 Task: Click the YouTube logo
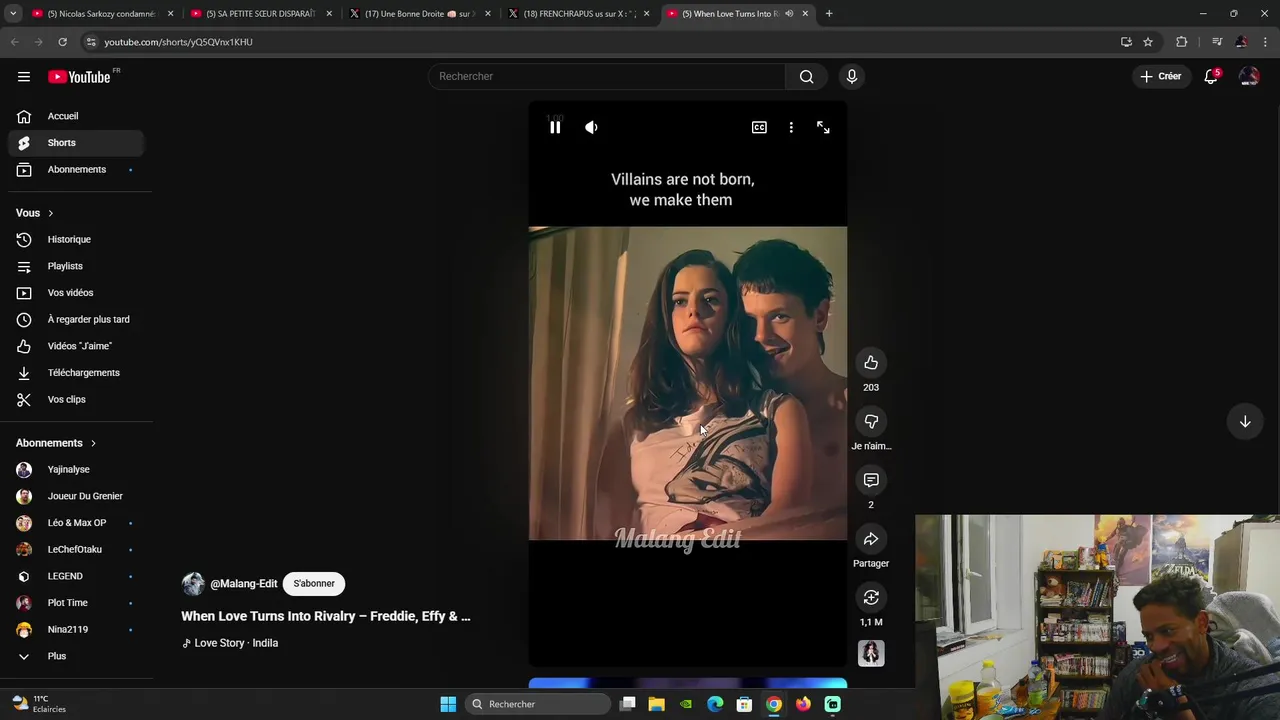point(79,77)
